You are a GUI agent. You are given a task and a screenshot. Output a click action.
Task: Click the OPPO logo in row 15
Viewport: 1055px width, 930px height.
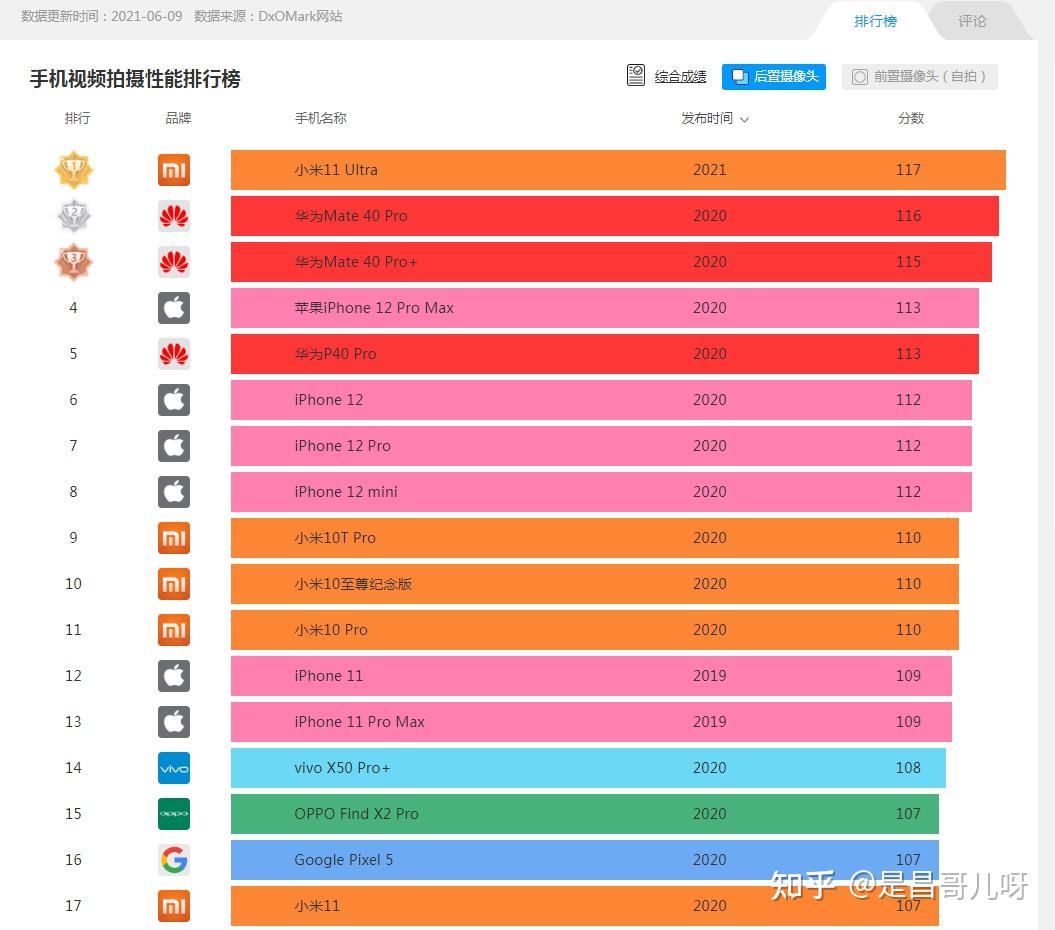[x=174, y=814]
